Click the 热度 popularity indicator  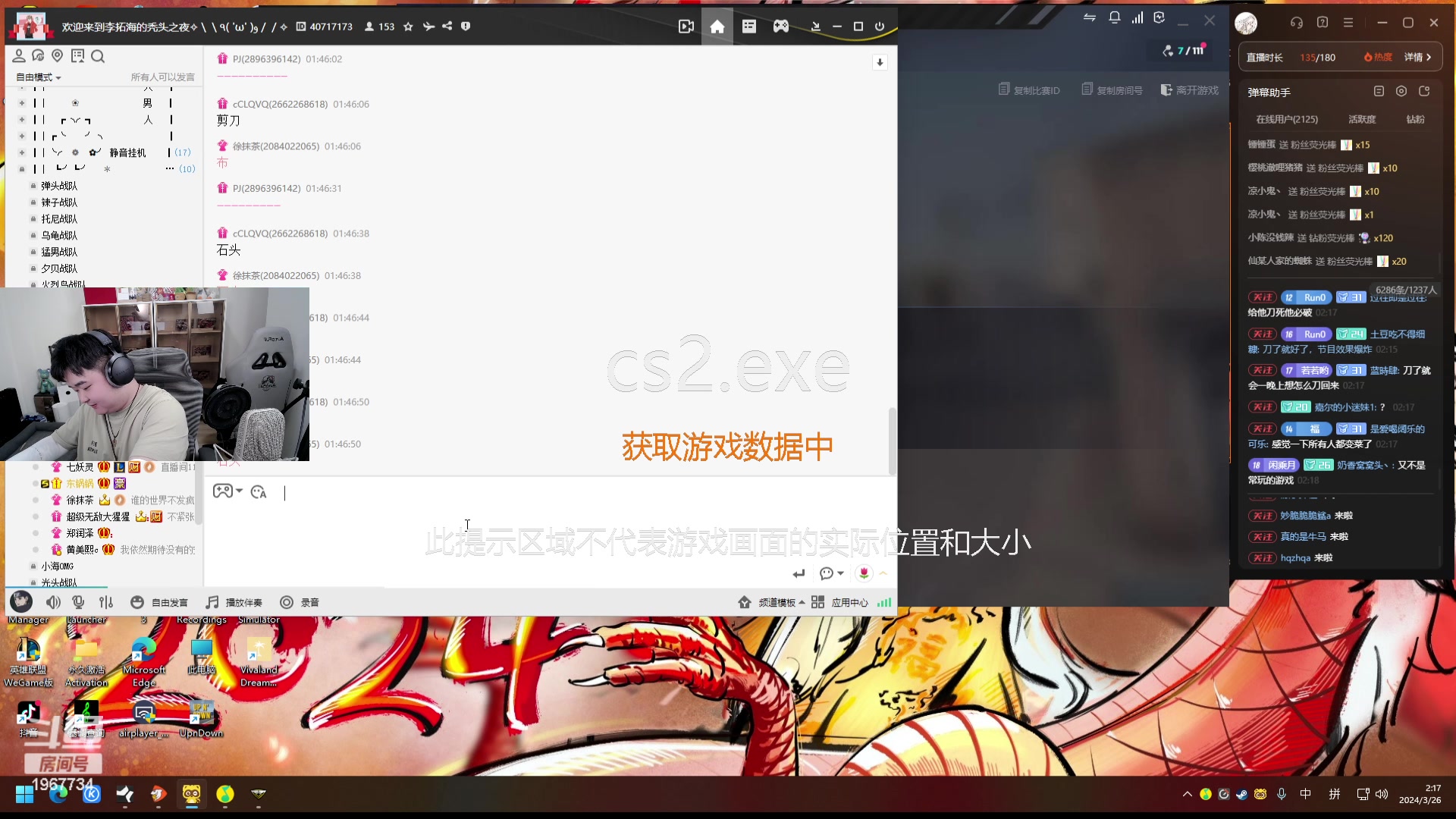1378,58
